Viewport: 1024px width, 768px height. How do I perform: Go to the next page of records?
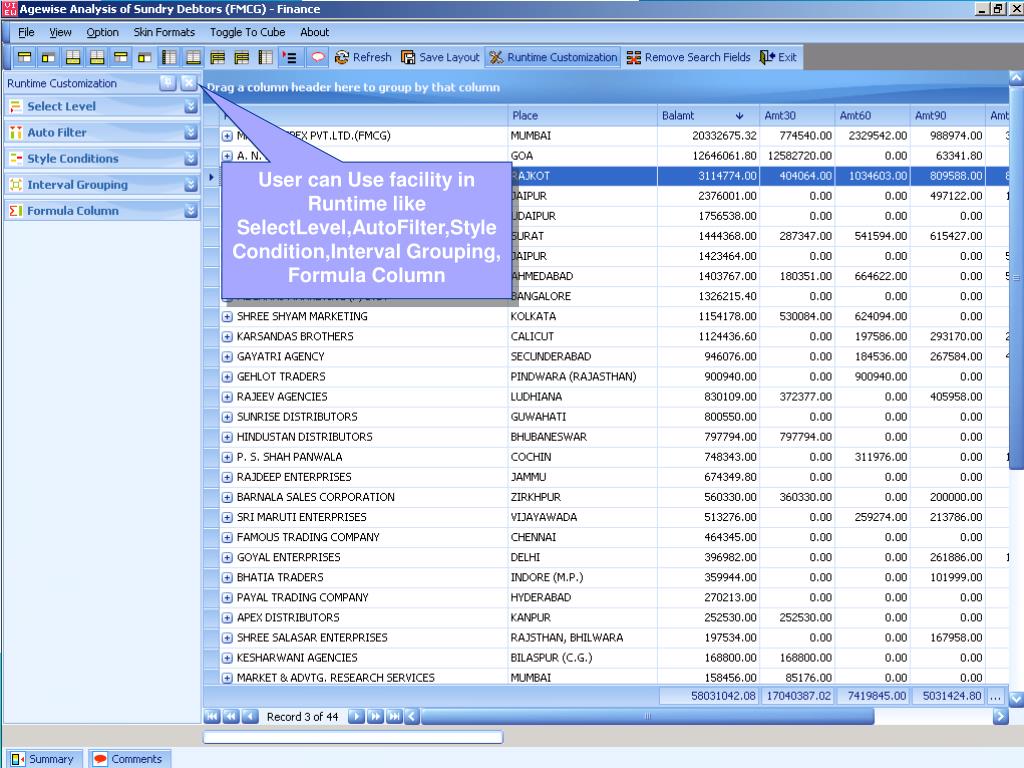coord(375,716)
